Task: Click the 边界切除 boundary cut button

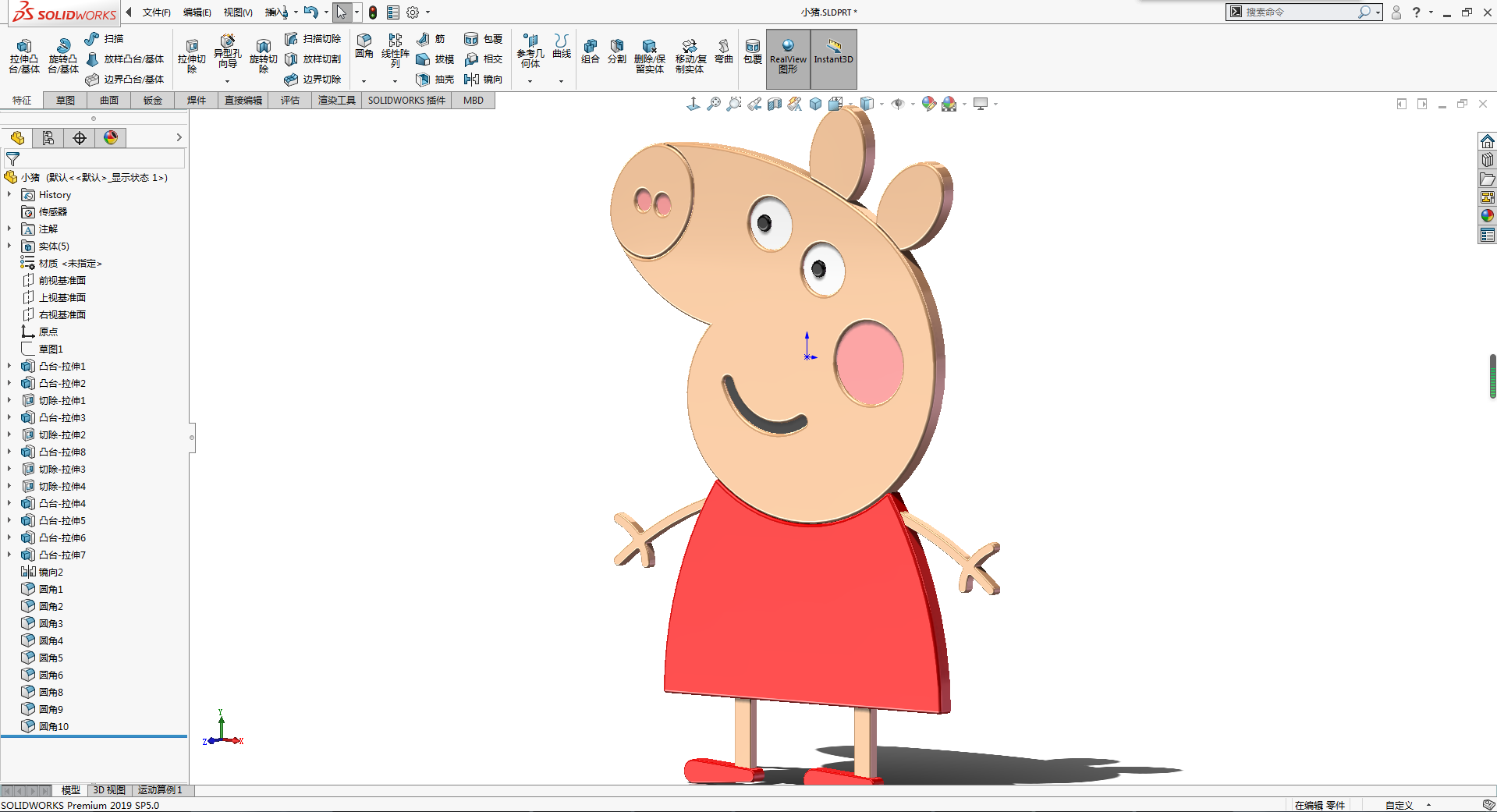Action: (x=313, y=80)
